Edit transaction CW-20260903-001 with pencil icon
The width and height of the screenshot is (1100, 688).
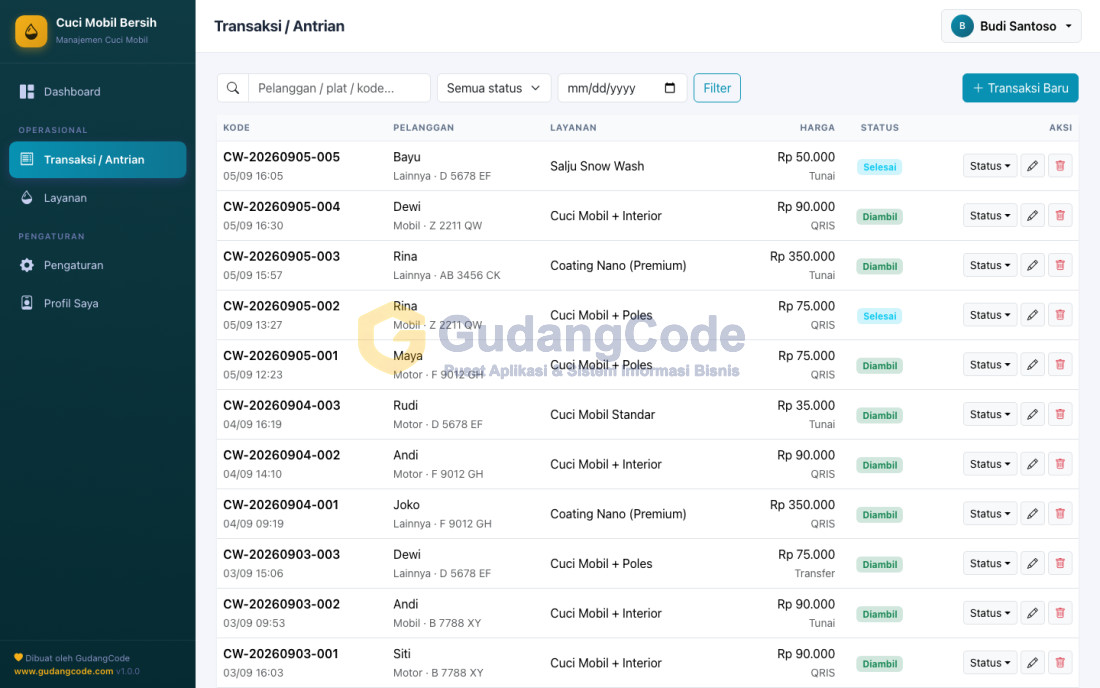coord(1032,663)
